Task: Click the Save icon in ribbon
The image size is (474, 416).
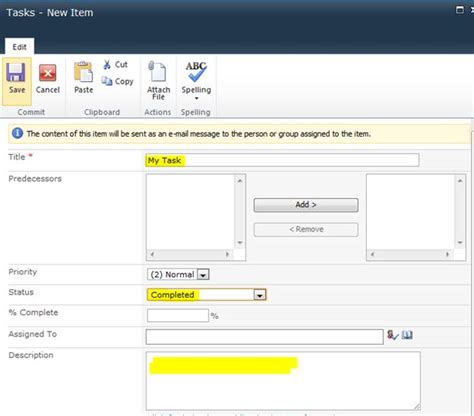Action: [x=16, y=72]
